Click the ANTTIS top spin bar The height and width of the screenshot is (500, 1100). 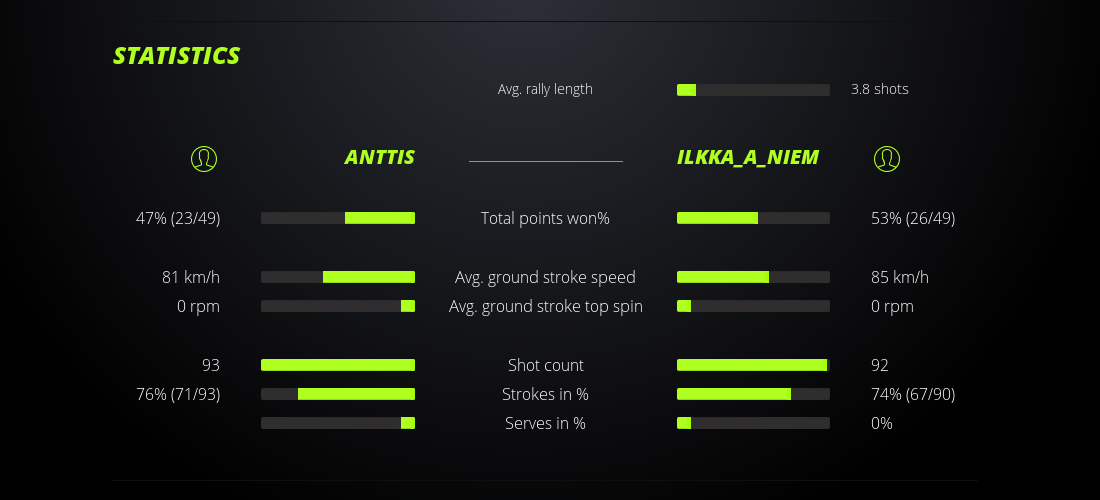tap(338, 306)
